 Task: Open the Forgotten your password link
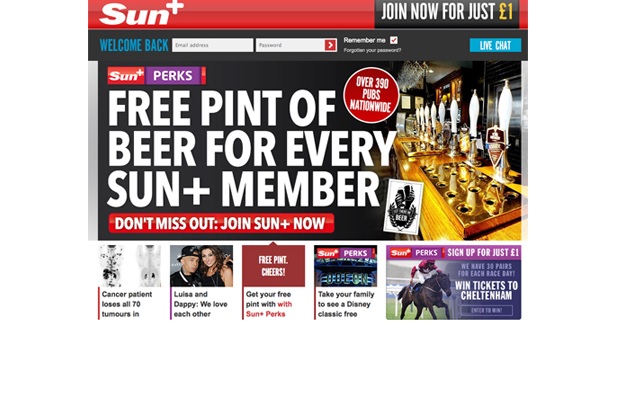click(372, 50)
